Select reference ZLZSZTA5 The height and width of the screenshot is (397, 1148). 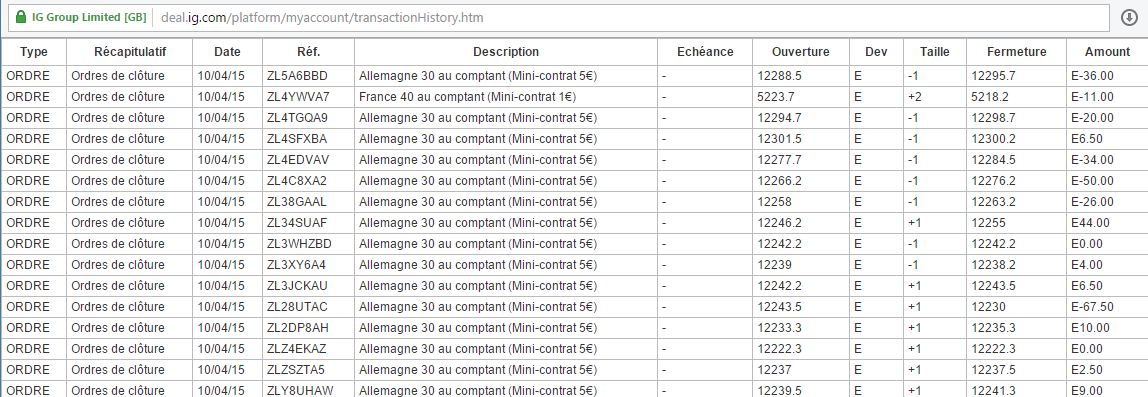pyautogui.click(x=297, y=371)
